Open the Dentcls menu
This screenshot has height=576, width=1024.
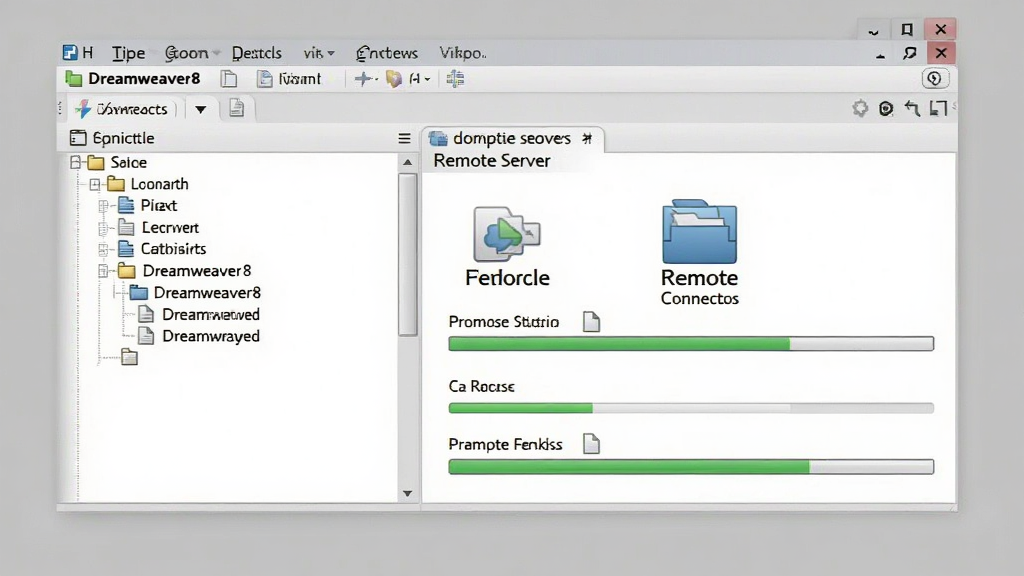pos(257,53)
